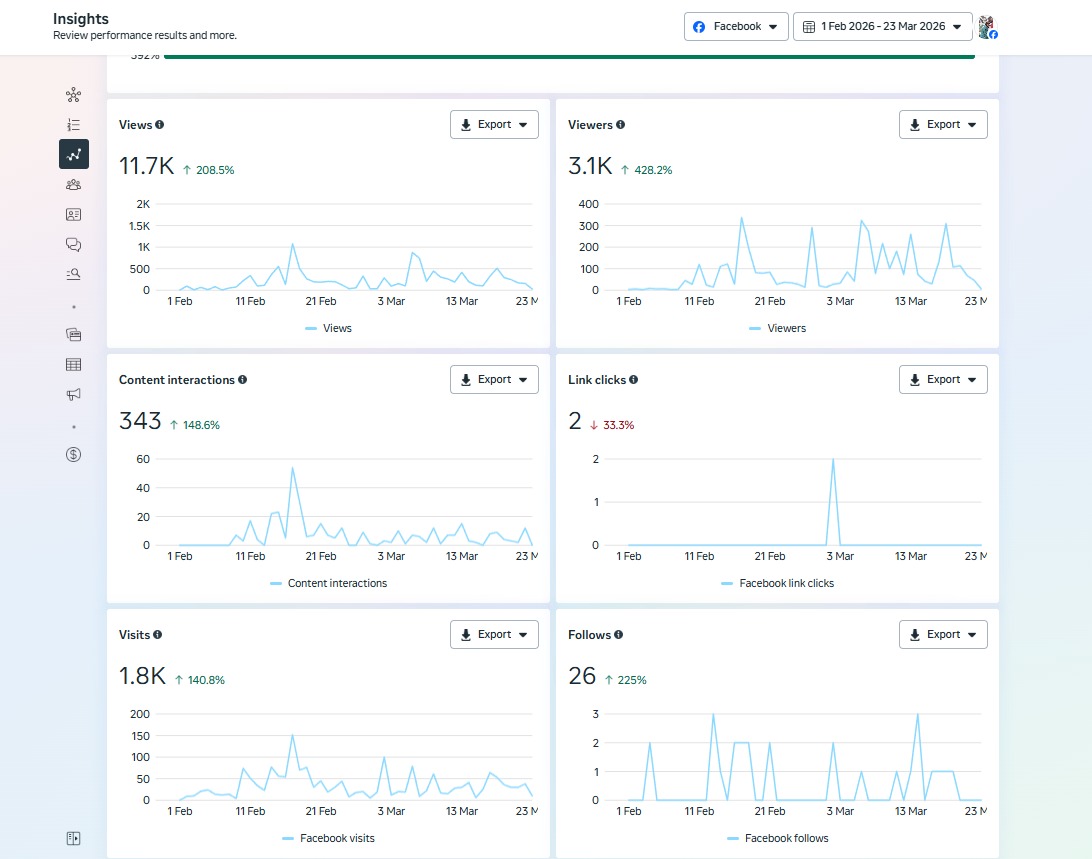Image resolution: width=1092 pixels, height=859 pixels.
Task: Open the network hub icon in sidebar
Action: point(73,95)
